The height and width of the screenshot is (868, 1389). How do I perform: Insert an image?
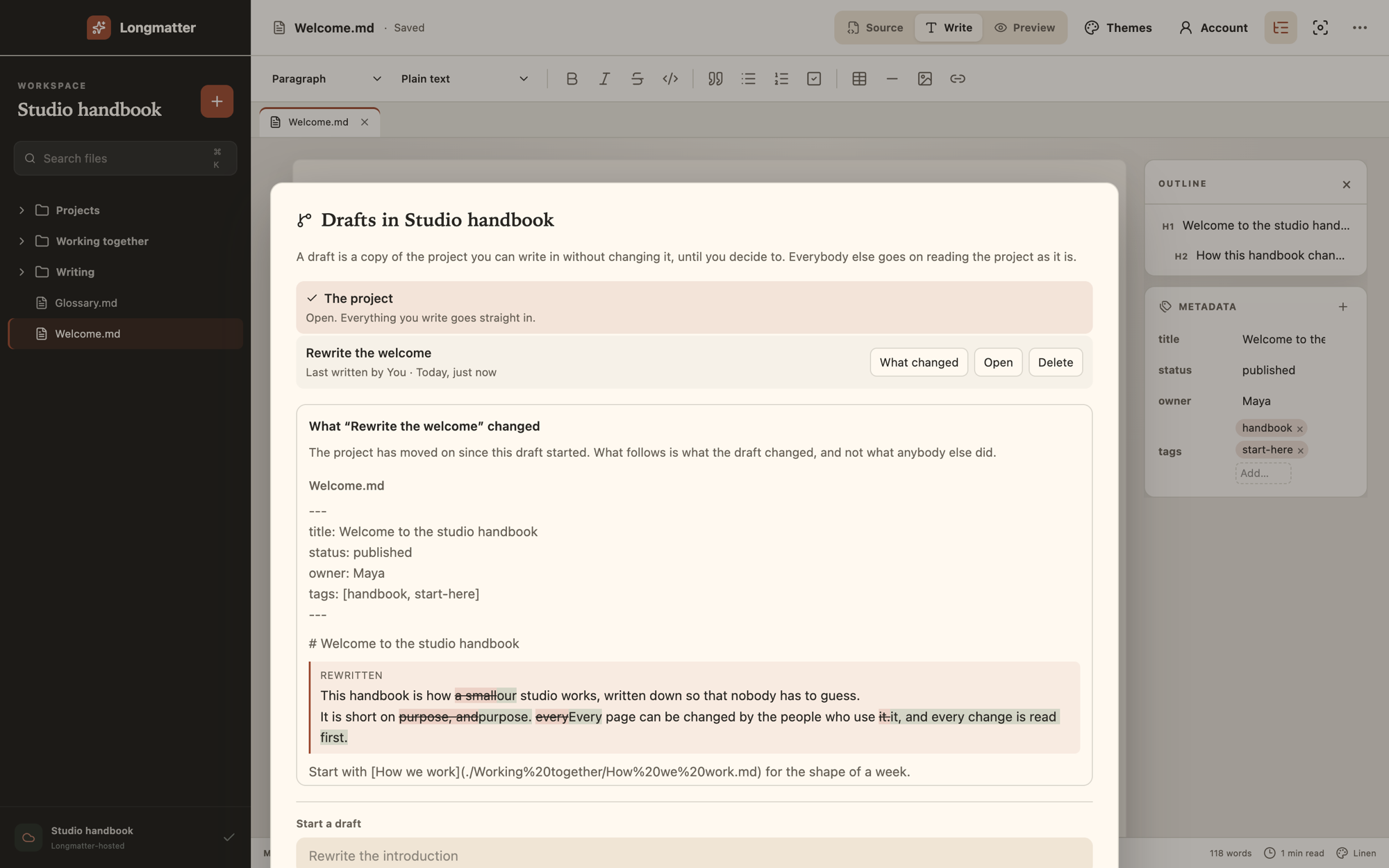point(924,78)
